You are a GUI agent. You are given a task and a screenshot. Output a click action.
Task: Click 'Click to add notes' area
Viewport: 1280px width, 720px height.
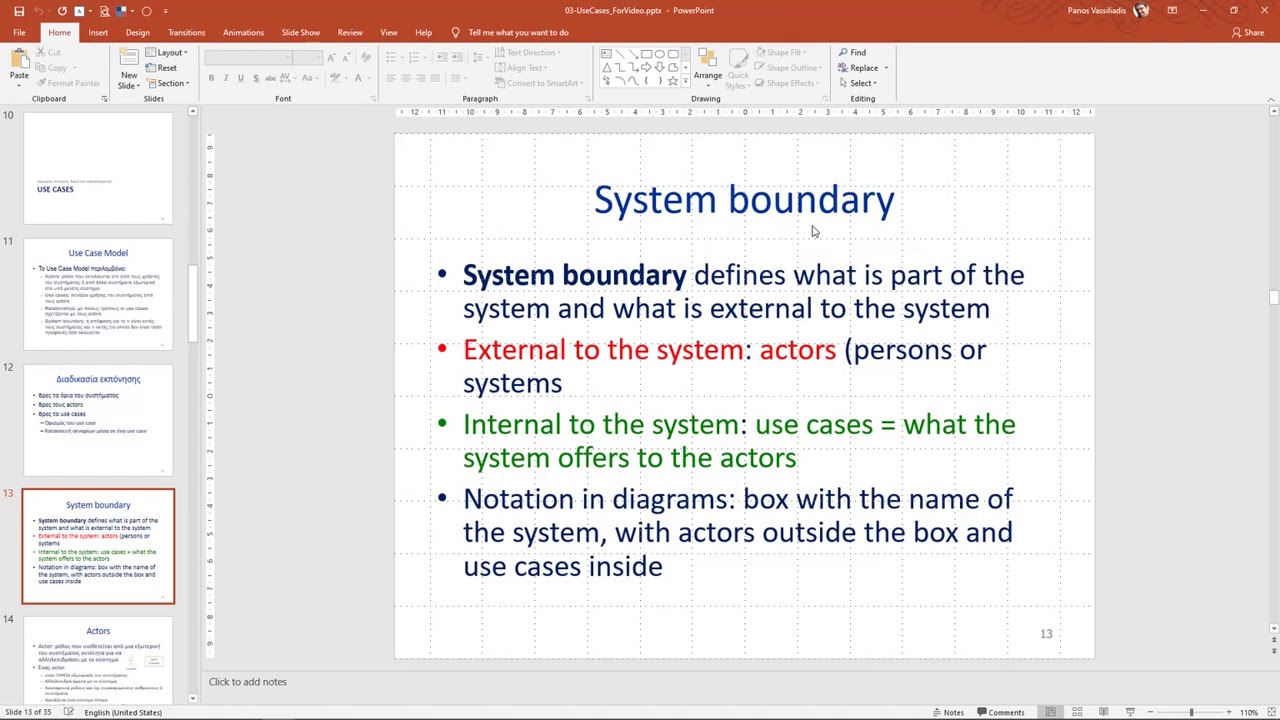pos(248,682)
